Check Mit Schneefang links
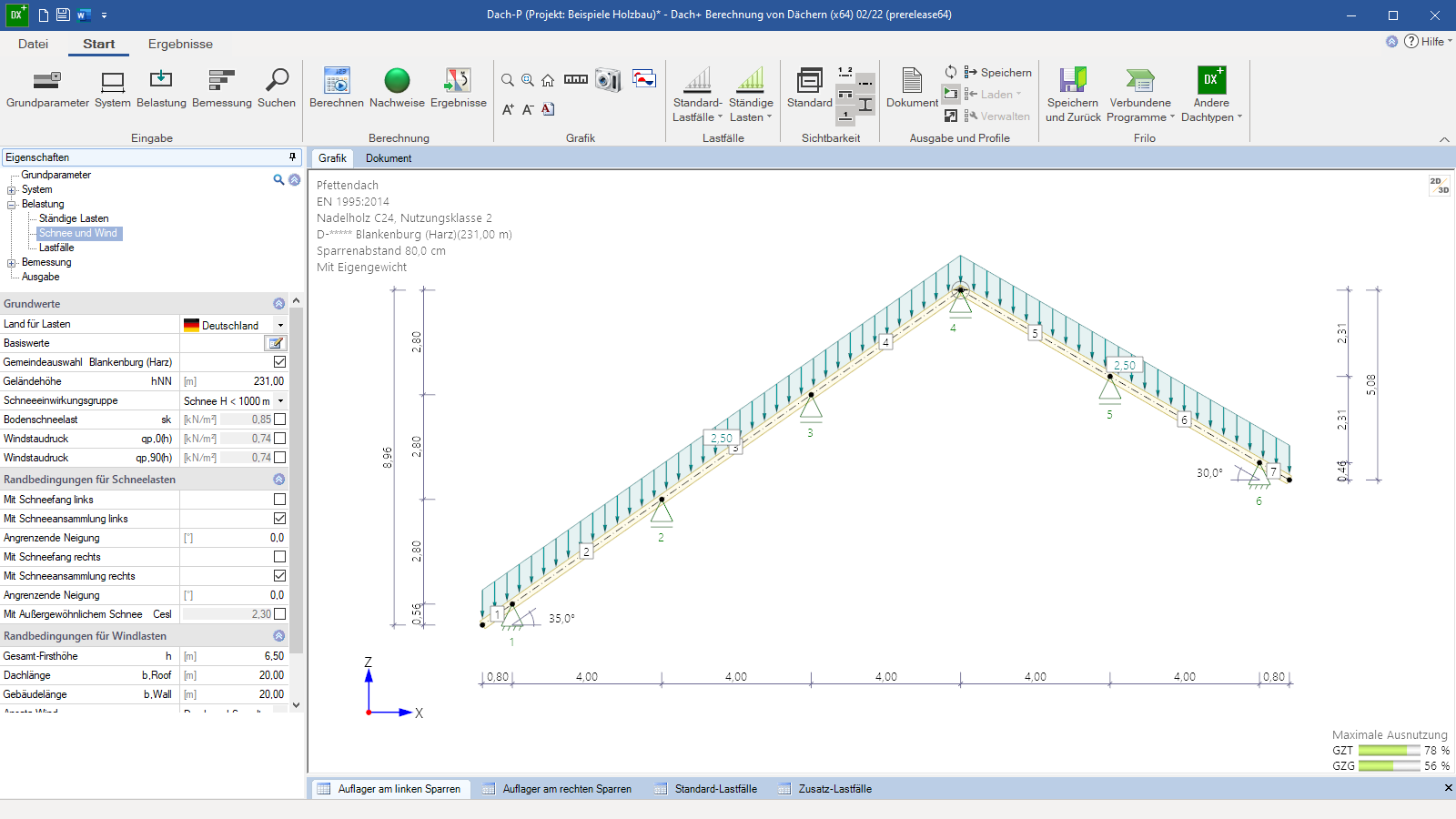This screenshot has width=1456, height=819. coord(279,500)
